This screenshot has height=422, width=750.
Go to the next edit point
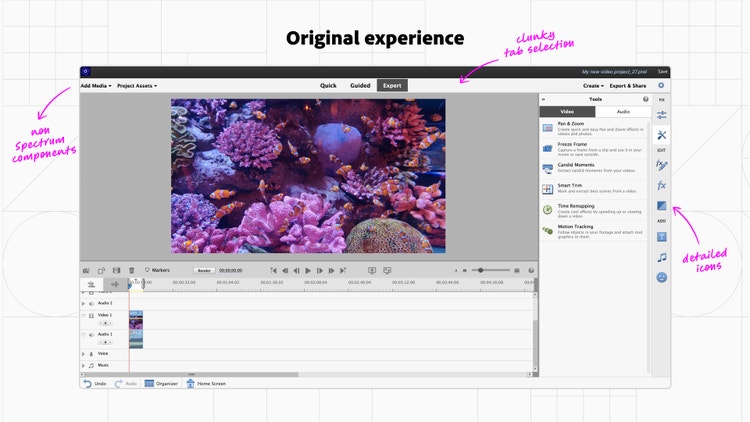click(x=343, y=270)
